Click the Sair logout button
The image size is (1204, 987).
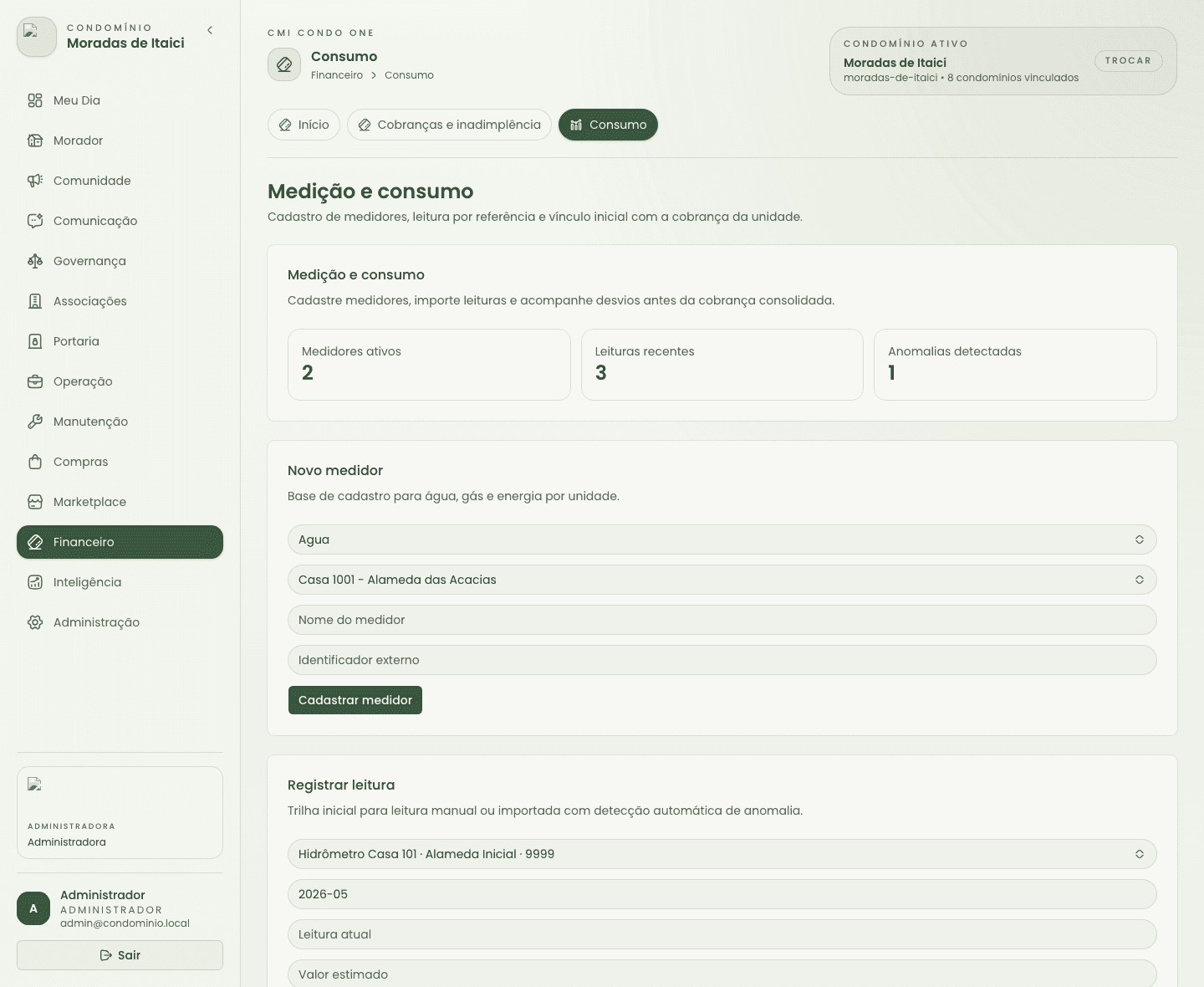(x=120, y=955)
